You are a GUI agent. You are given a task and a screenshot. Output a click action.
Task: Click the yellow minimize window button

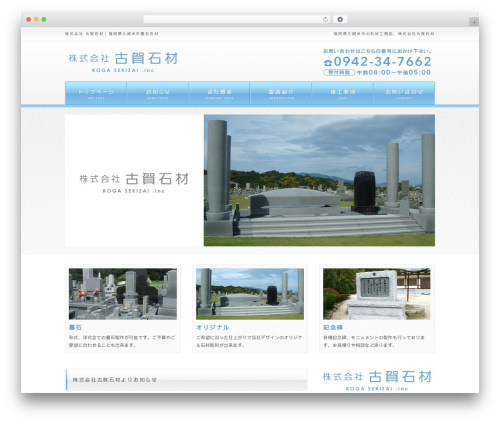pos(36,19)
